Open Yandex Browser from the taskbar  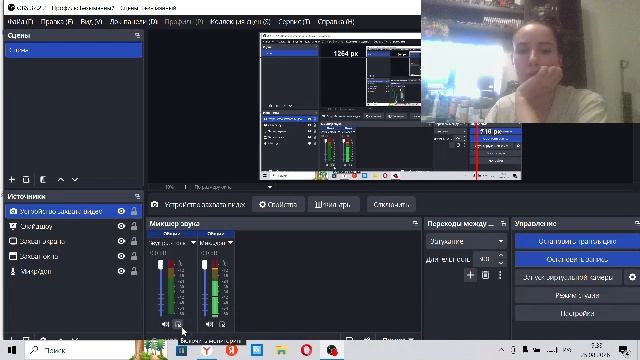pyautogui.click(x=207, y=350)
